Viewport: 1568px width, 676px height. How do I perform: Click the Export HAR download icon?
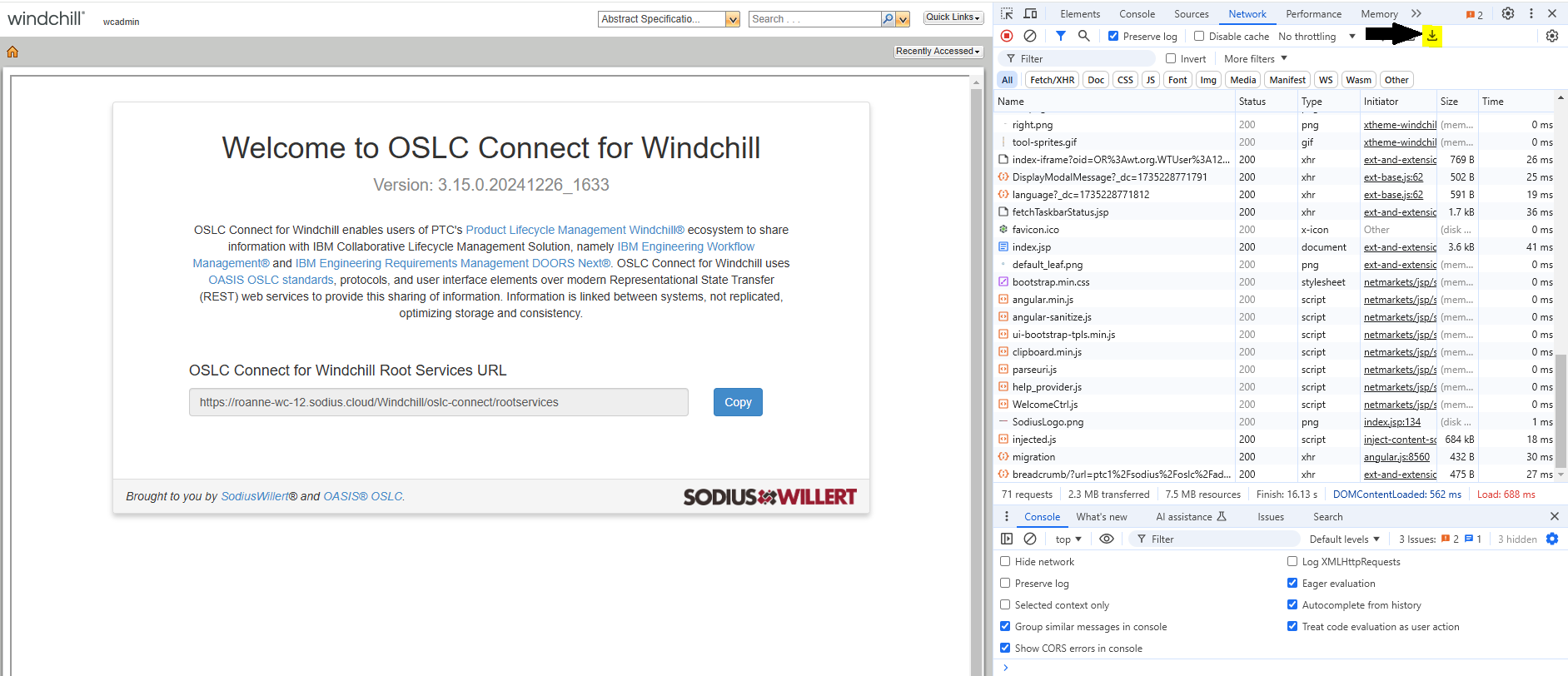(1432, 36)
